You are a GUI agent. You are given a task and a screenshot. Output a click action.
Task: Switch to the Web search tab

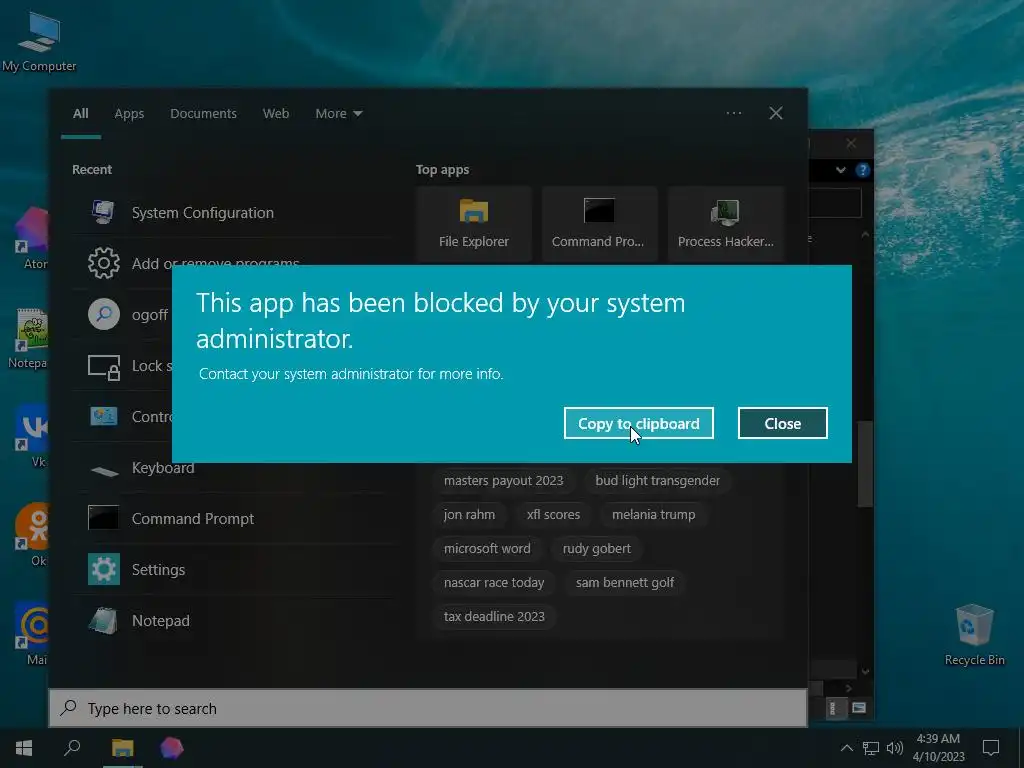(x=276, y=113)
